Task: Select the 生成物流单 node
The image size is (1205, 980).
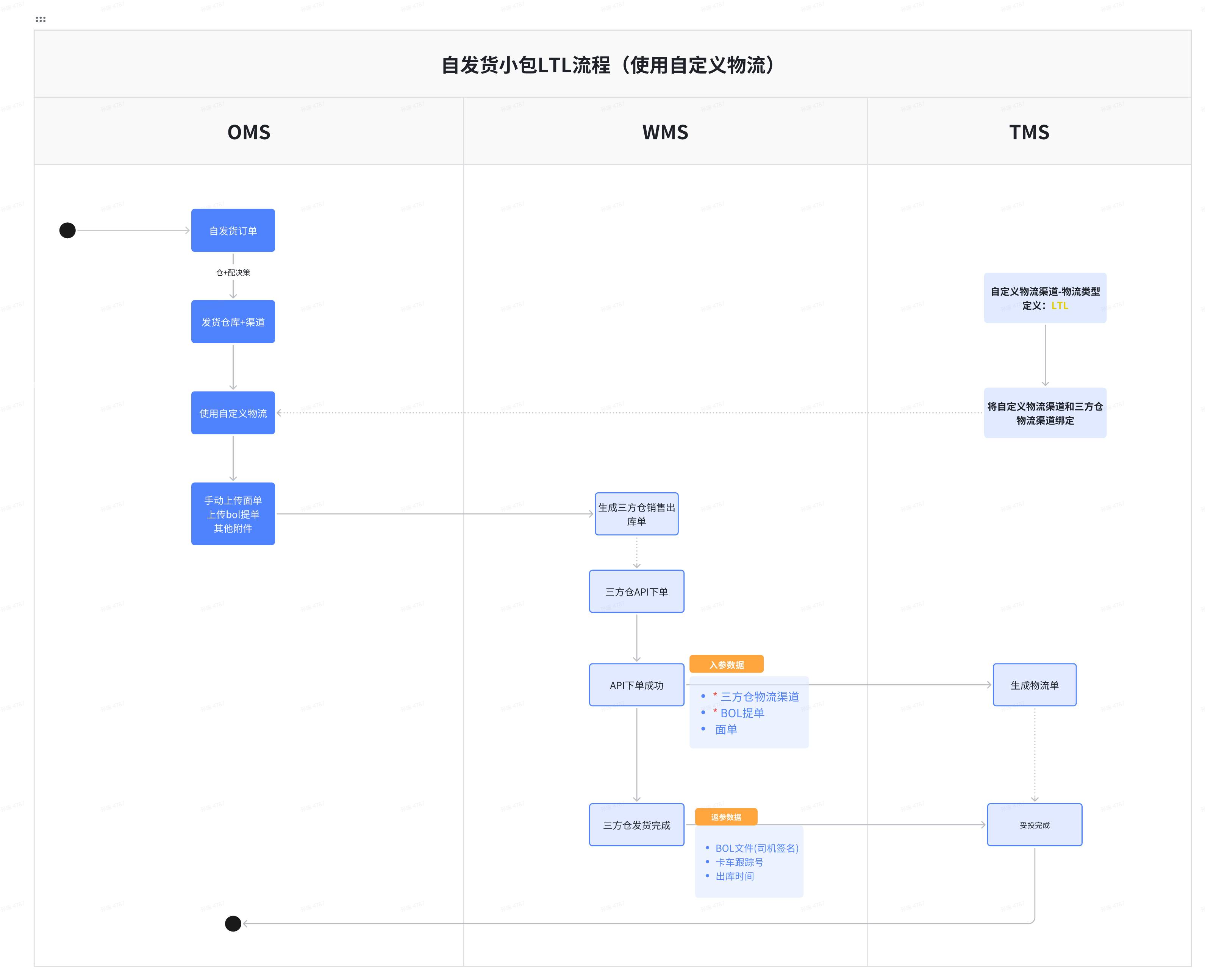Action: [x=1035, y=685]
